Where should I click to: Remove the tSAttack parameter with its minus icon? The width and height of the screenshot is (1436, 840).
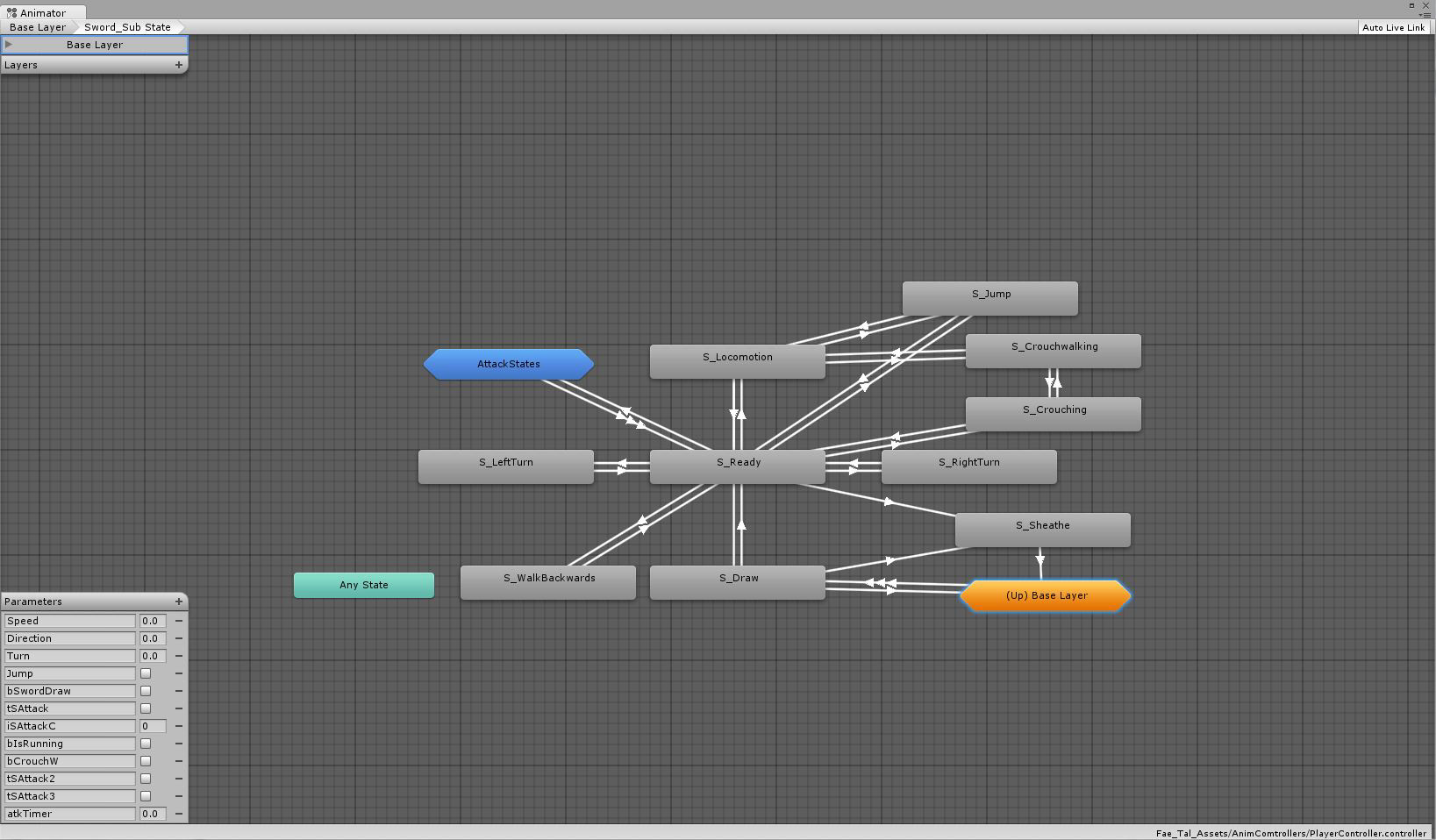click(179, 708)
